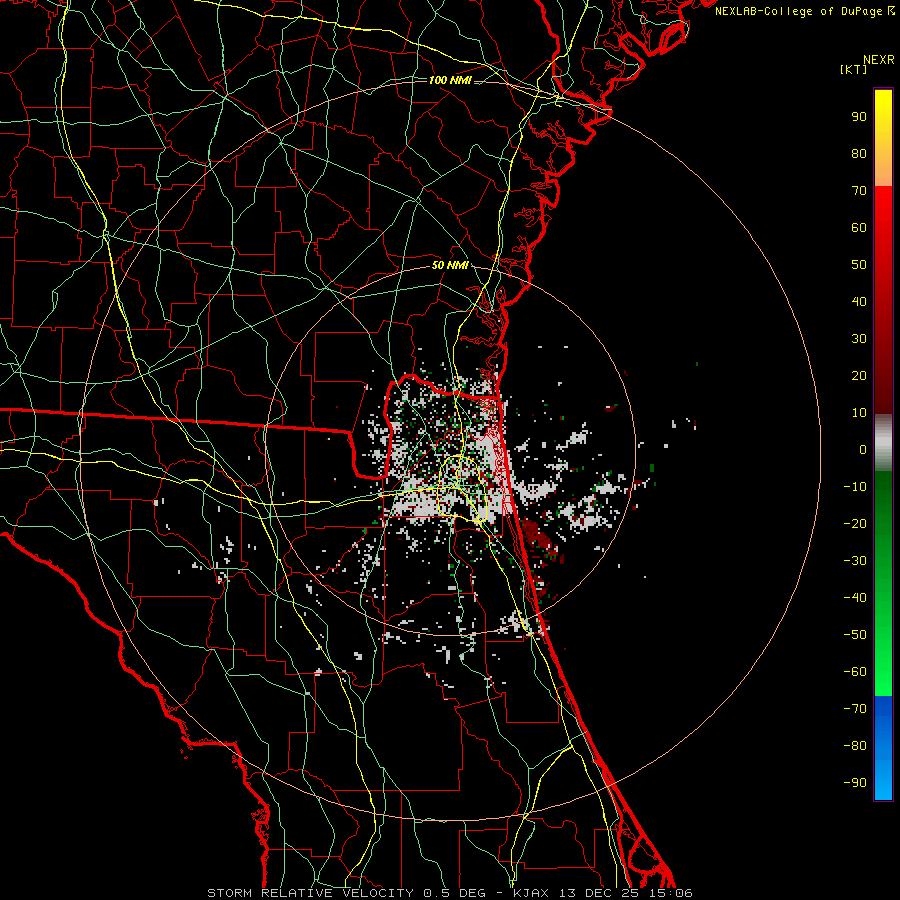The height and width of the screenshot is (900, 900).
Task: Click the 80 value on velocity scale
Action: click(859, 154)
